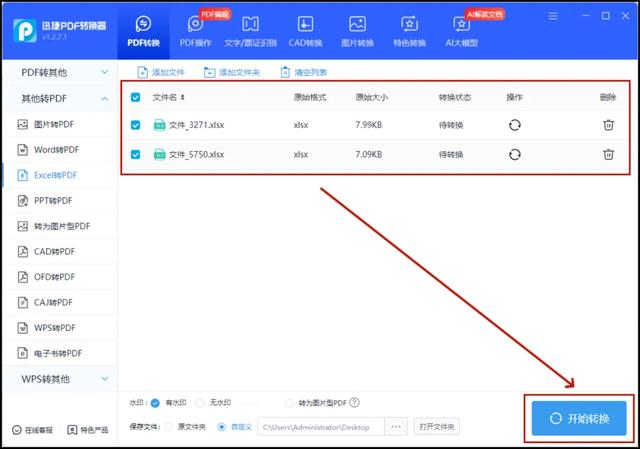Open the PDF转换 tab
This screenshot has height=449, width=640.
pyautogui.click(x=143, y=32)
